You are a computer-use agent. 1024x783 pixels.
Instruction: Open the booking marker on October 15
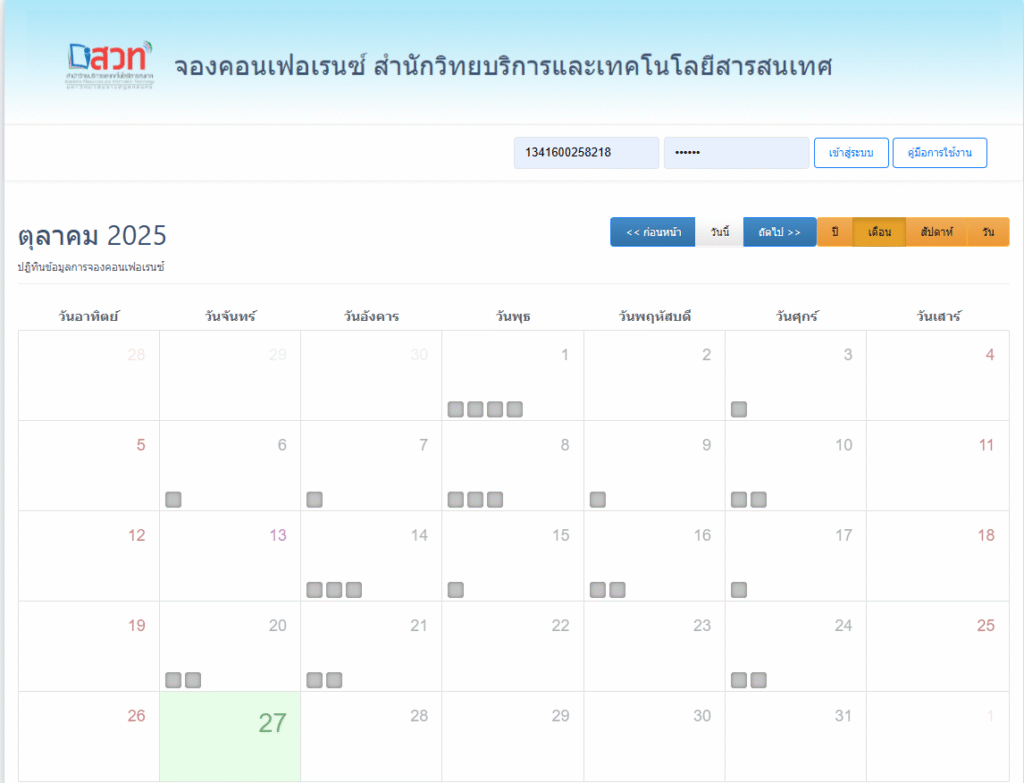(x=456, y=590)
